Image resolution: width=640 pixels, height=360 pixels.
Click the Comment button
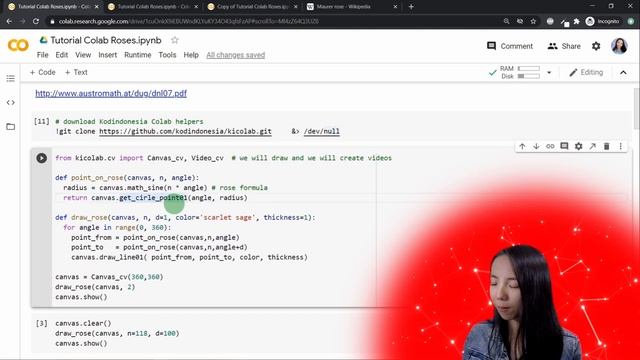click(510, 46)
